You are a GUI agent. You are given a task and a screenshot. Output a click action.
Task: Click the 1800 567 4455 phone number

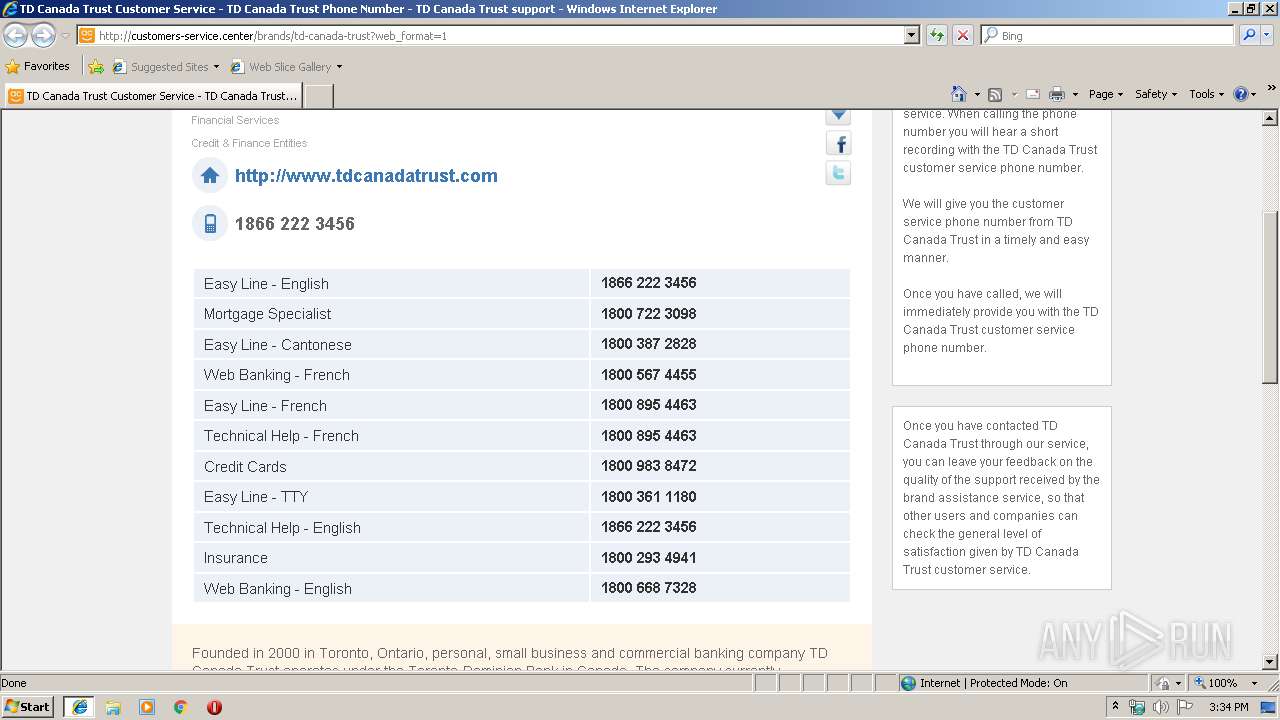pyautogui.click(x=648, y=374)
